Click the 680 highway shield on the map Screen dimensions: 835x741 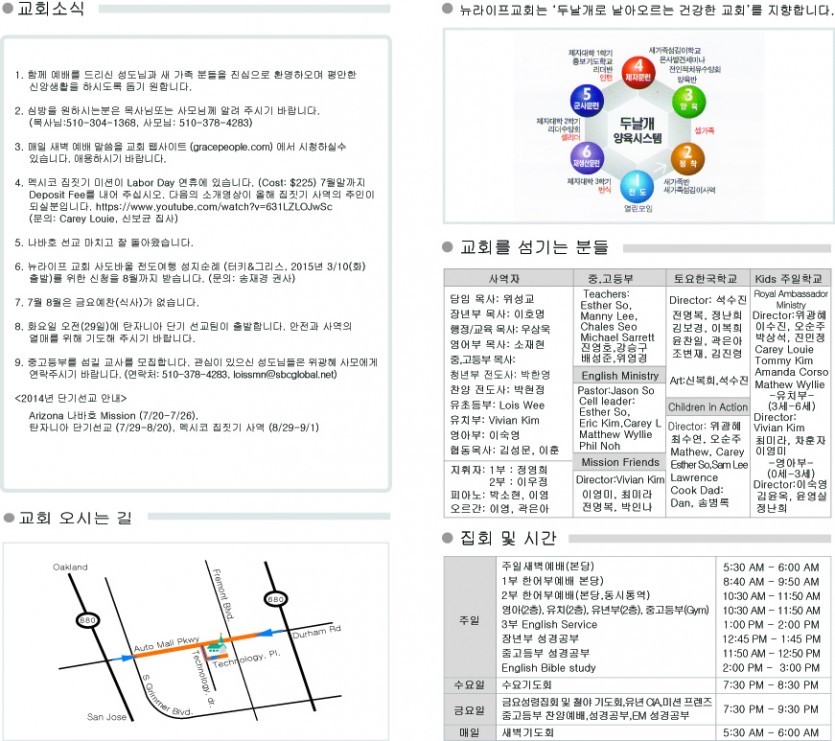(276, 599)
